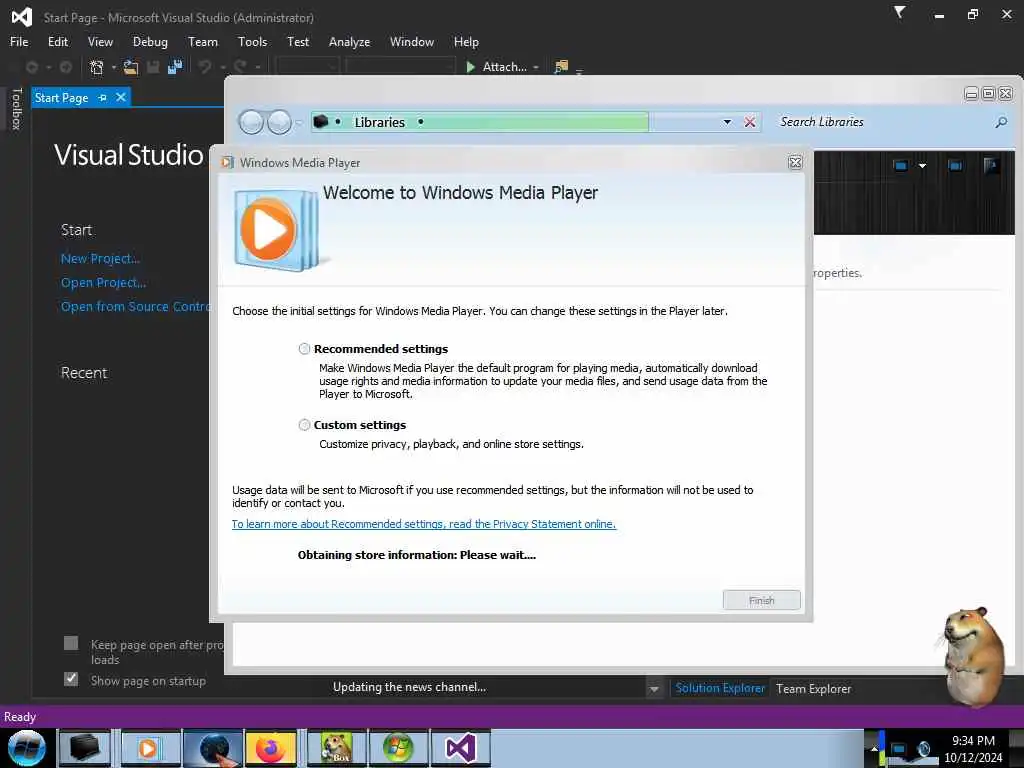Pin the Start Page tab
Viewport: 1024px width, 768px height.
(x=103, y=97)
